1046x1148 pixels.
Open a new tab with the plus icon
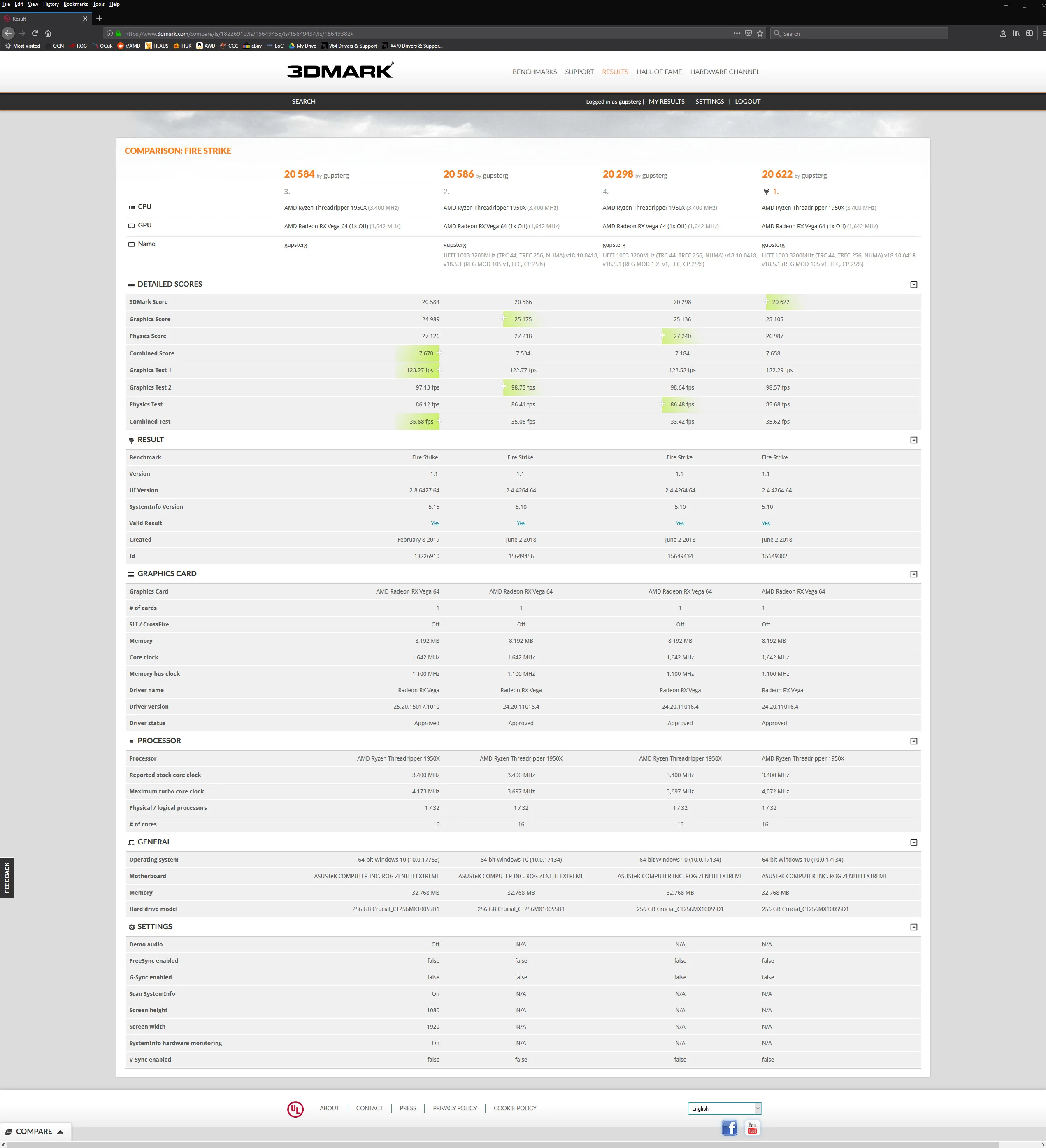pyautogui.click(x=99, y=18)
